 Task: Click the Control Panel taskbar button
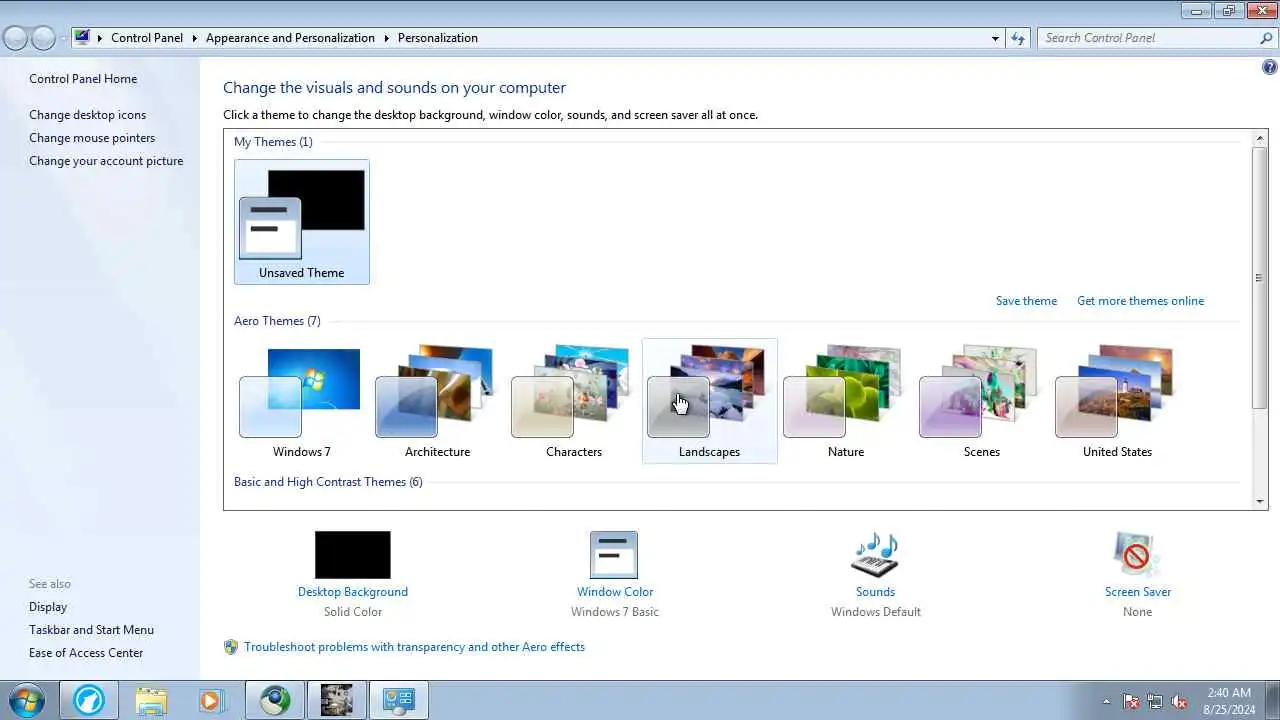399,700
